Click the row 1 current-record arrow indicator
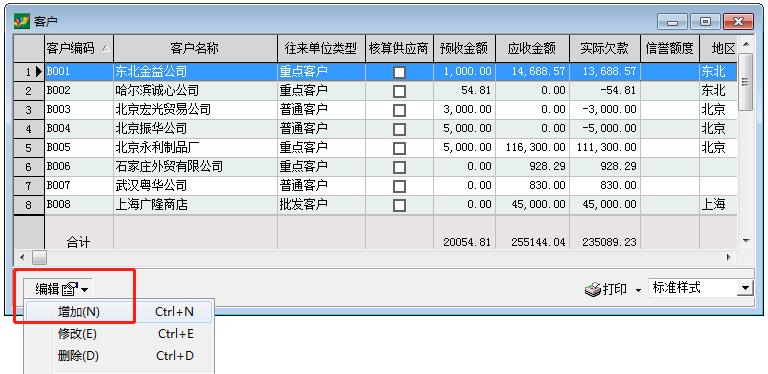This screenshot has height=374, width=768. tap(38, 72)
